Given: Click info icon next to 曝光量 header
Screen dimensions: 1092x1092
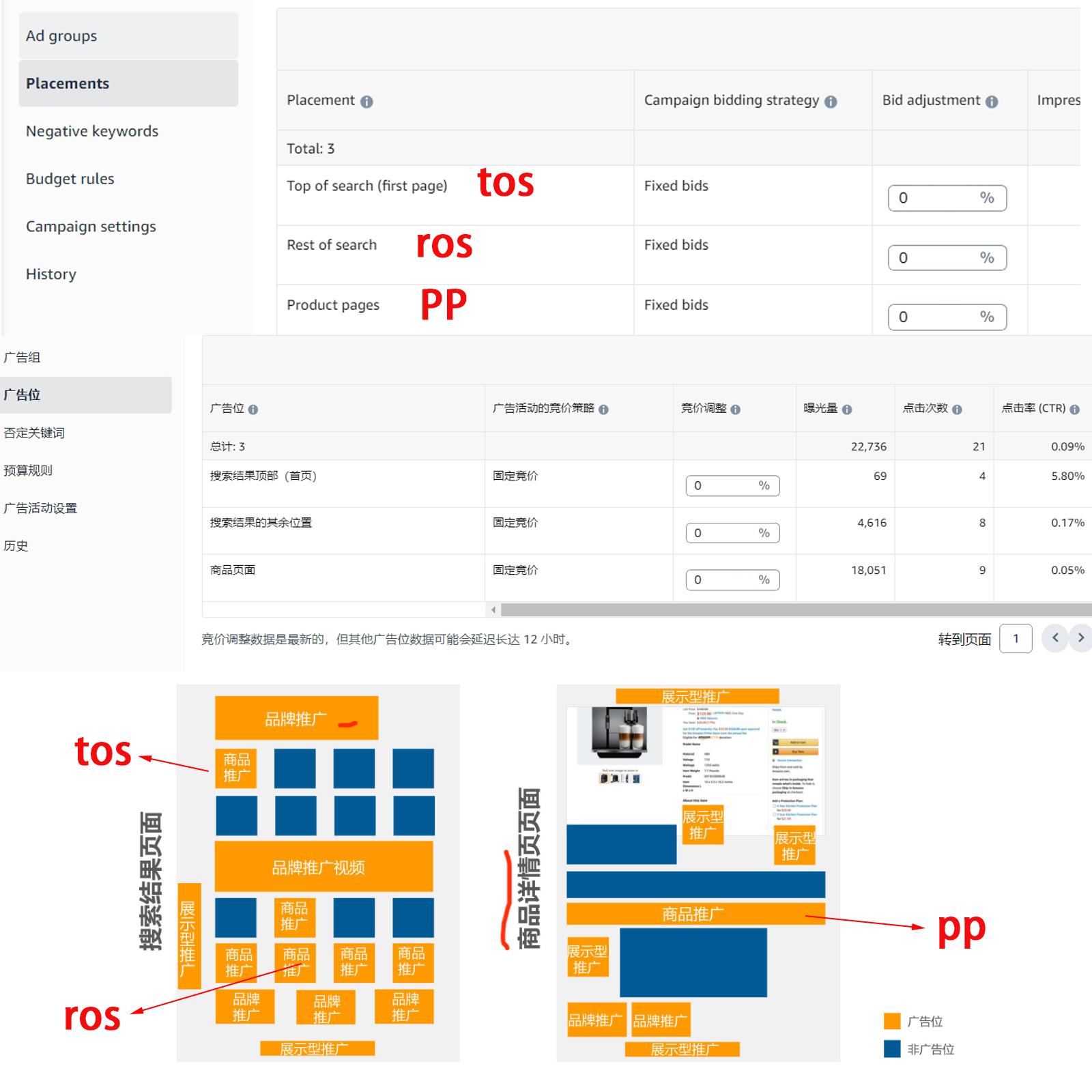Looking at the screenshot, I should pyautogui.click(x=847, y=409).
